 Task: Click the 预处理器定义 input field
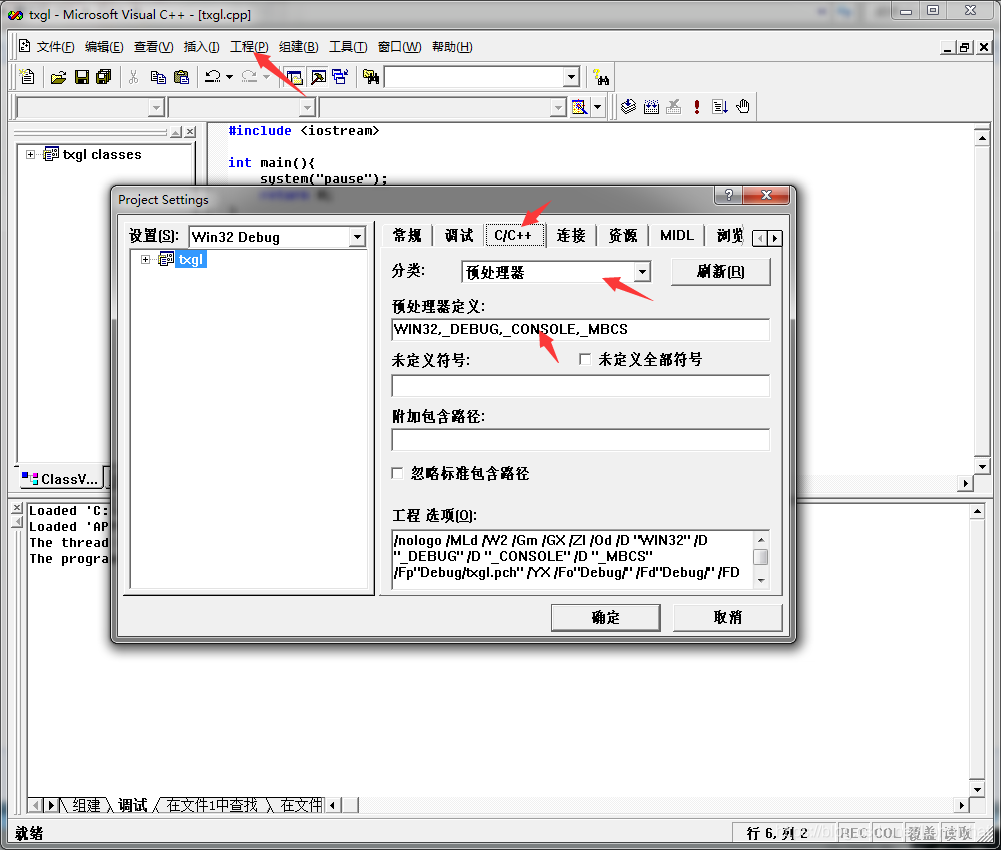(x=580, y=330)
